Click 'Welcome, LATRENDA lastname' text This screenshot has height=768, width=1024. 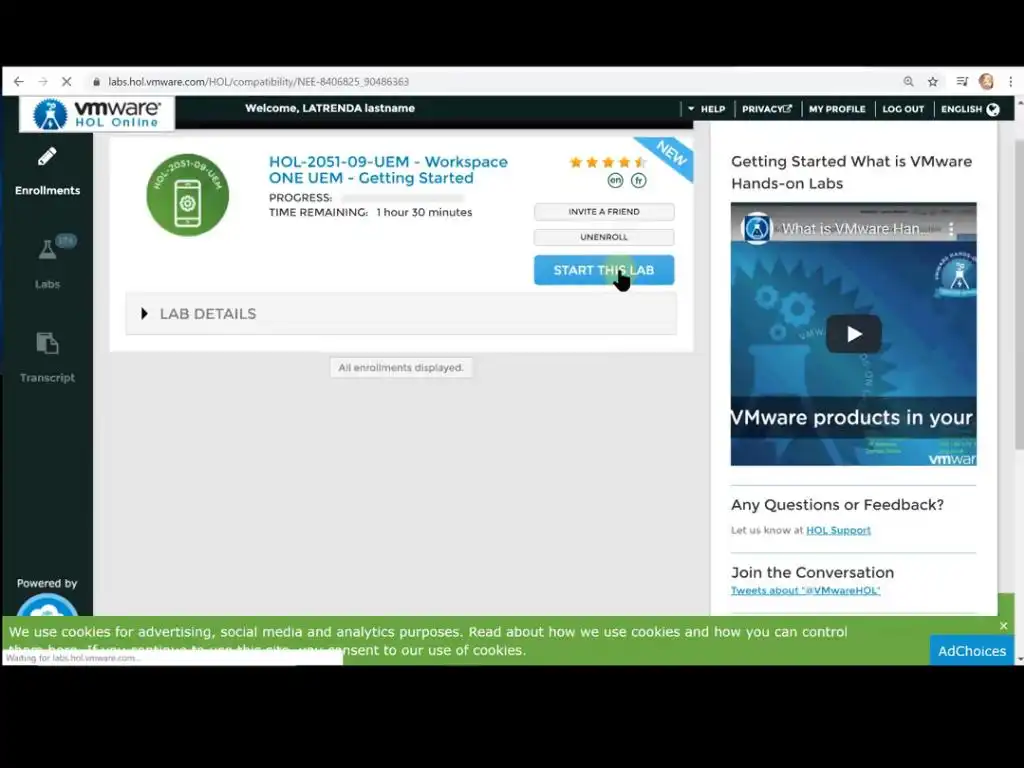(x=330, y=108)
